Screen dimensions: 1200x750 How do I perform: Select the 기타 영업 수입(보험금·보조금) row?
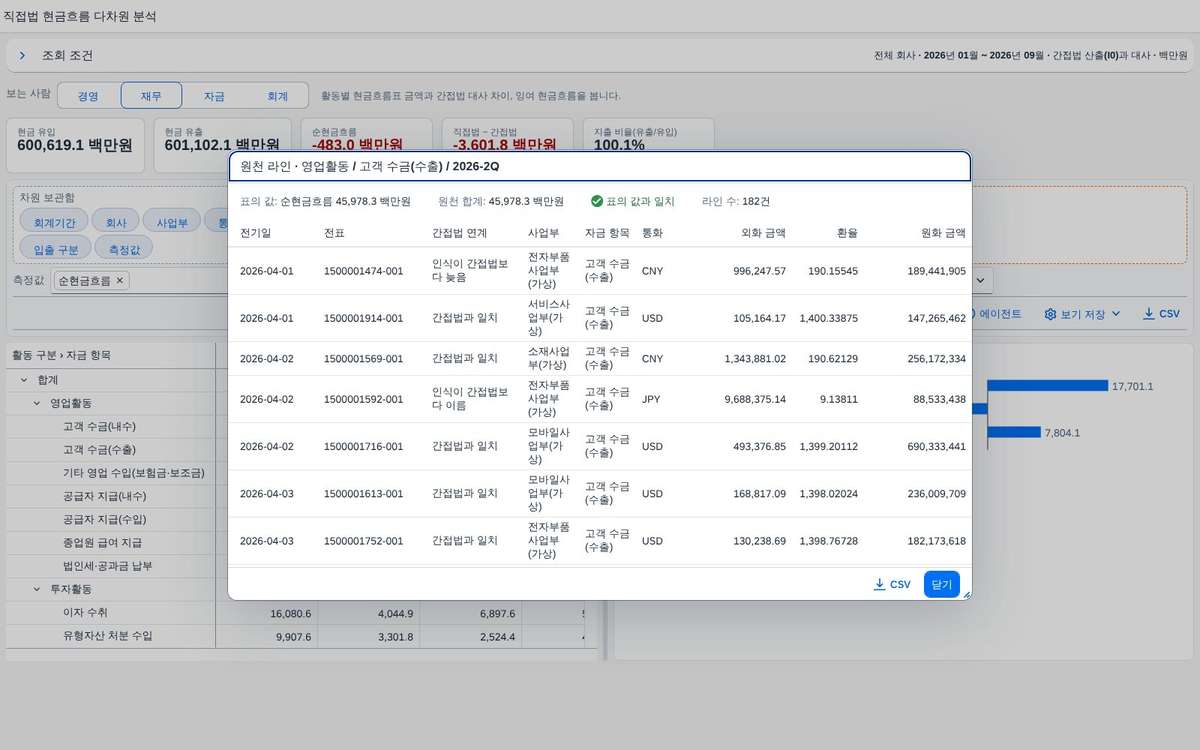coord(110,473)
